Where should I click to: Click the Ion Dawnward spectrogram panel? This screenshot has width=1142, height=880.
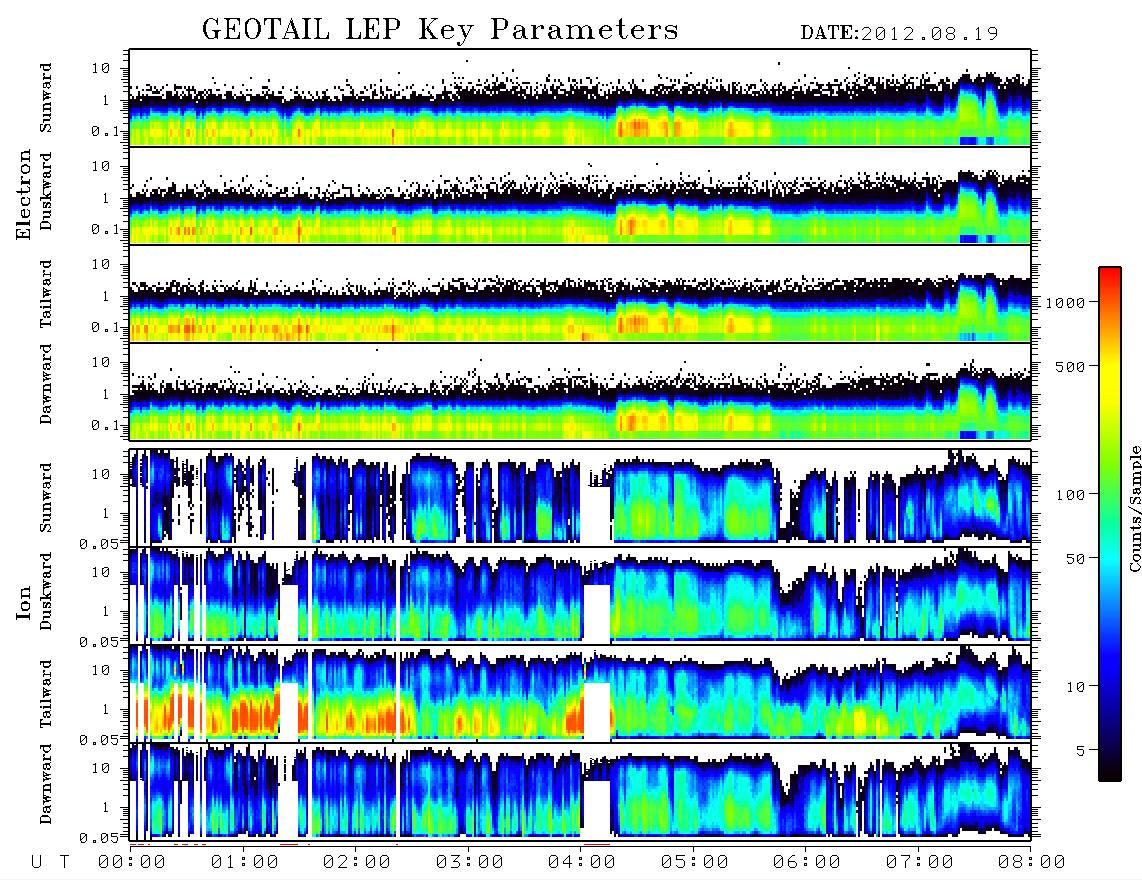point(580,791)
